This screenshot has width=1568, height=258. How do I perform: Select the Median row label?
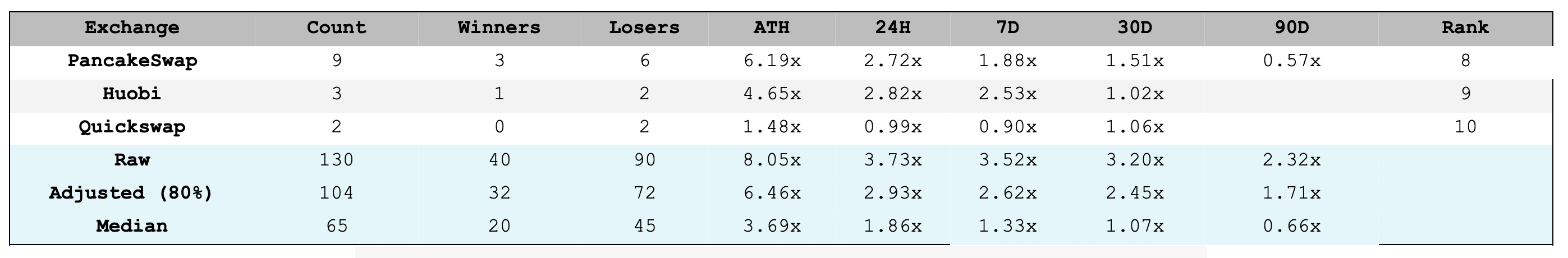tap(132, 225)
